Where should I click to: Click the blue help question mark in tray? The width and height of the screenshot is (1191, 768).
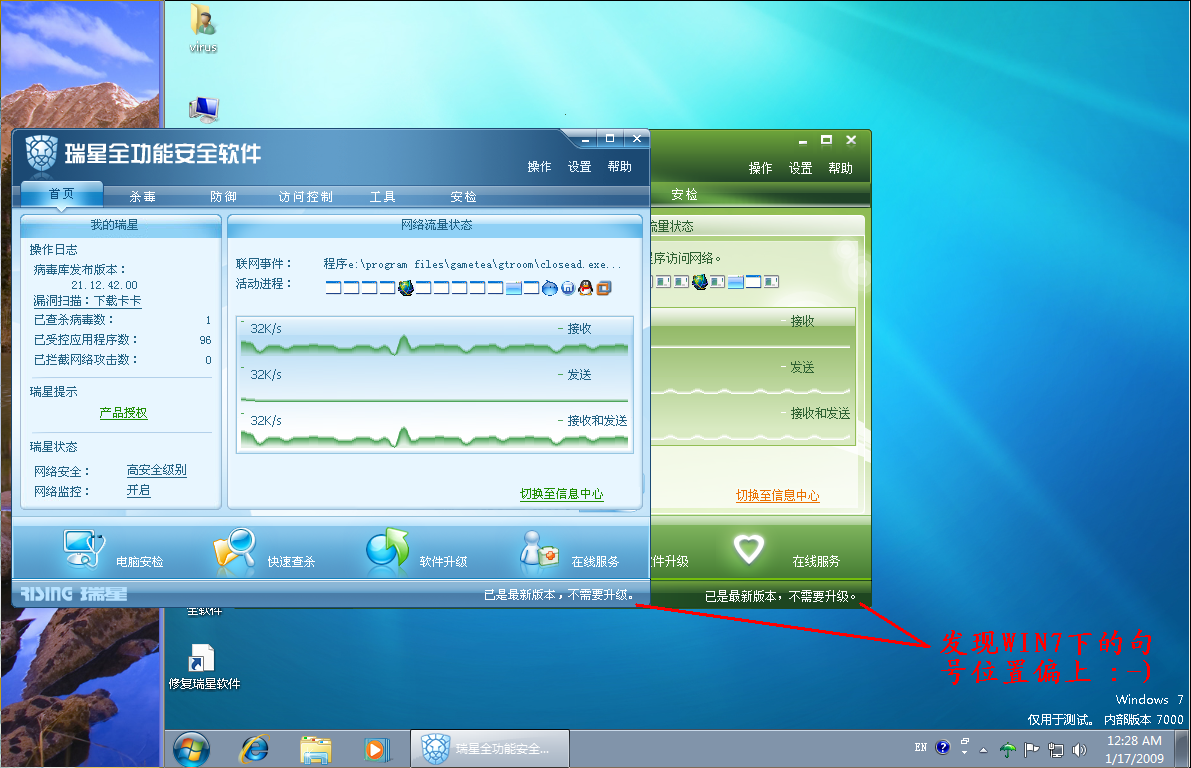tap(943, 747)
